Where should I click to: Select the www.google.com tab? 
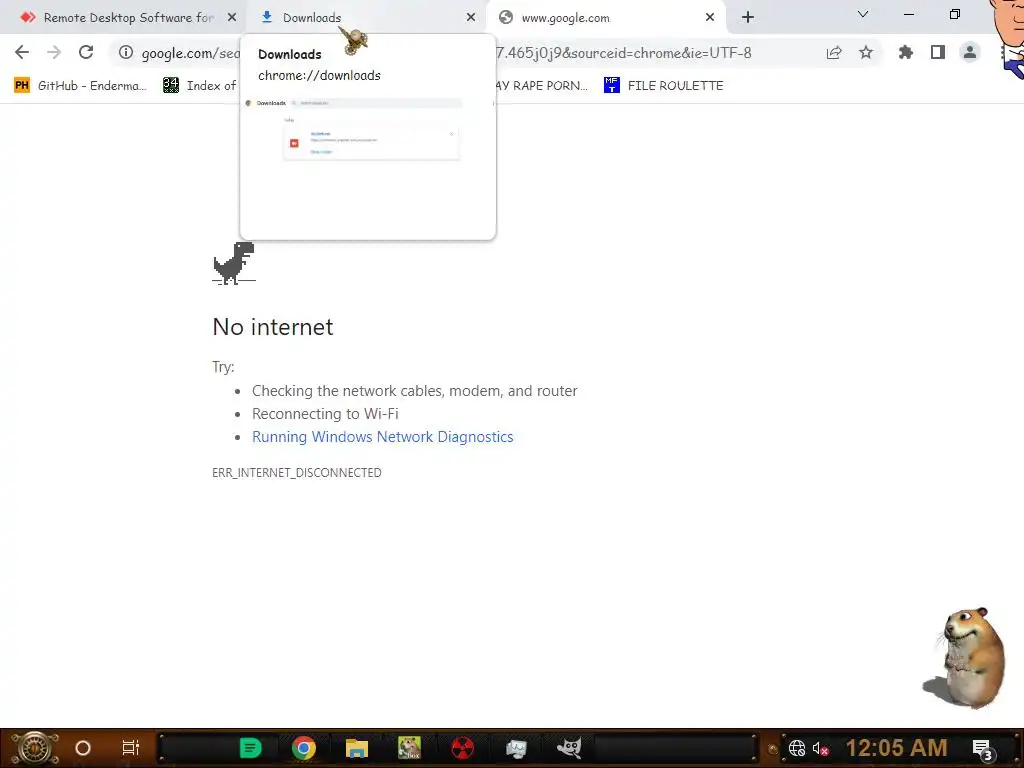606,18
